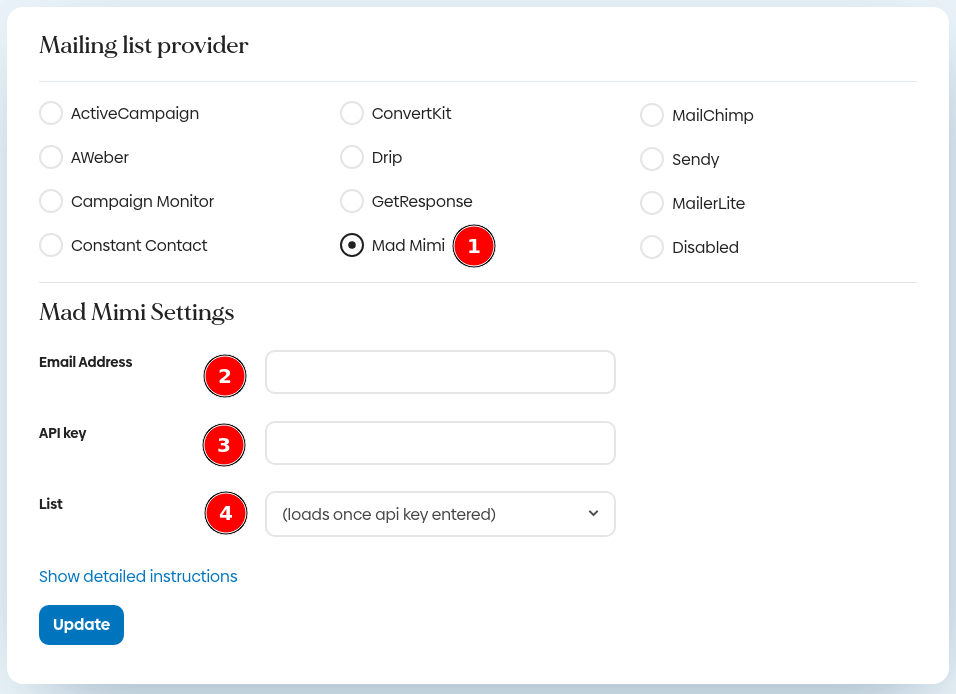Screen dimensions: 956x694
Task: Focus the Email Address input field
Action: (x=440, y=372)
